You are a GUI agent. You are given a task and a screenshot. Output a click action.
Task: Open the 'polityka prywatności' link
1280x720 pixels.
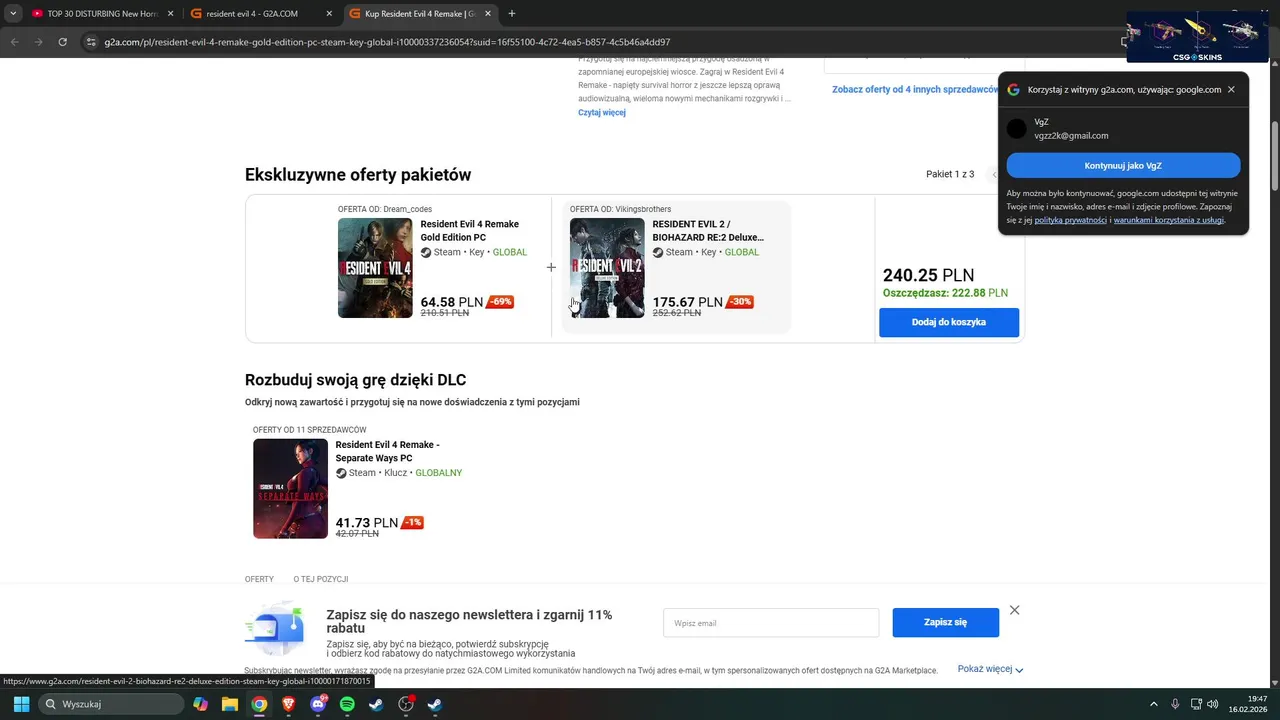tap(1070, 220)
